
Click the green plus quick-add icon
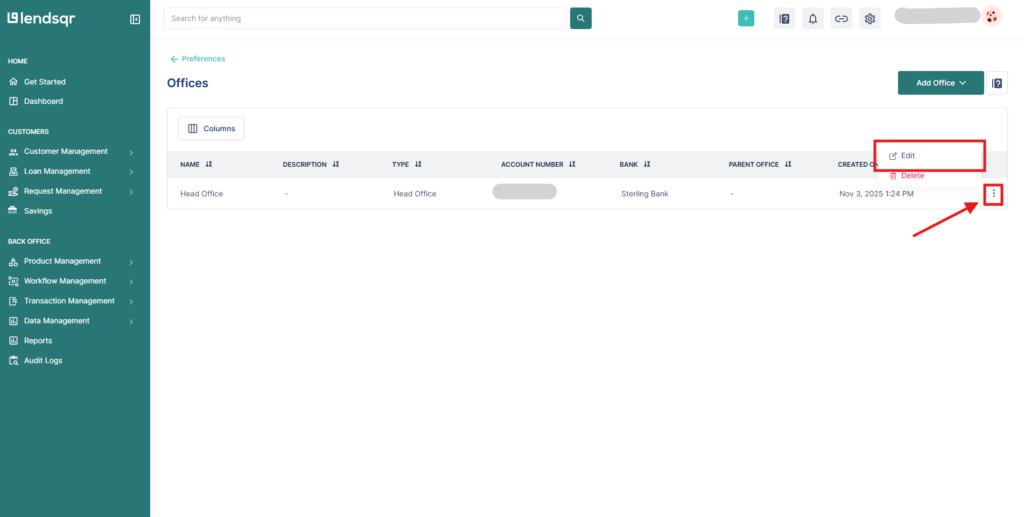(x=746, y=18)
